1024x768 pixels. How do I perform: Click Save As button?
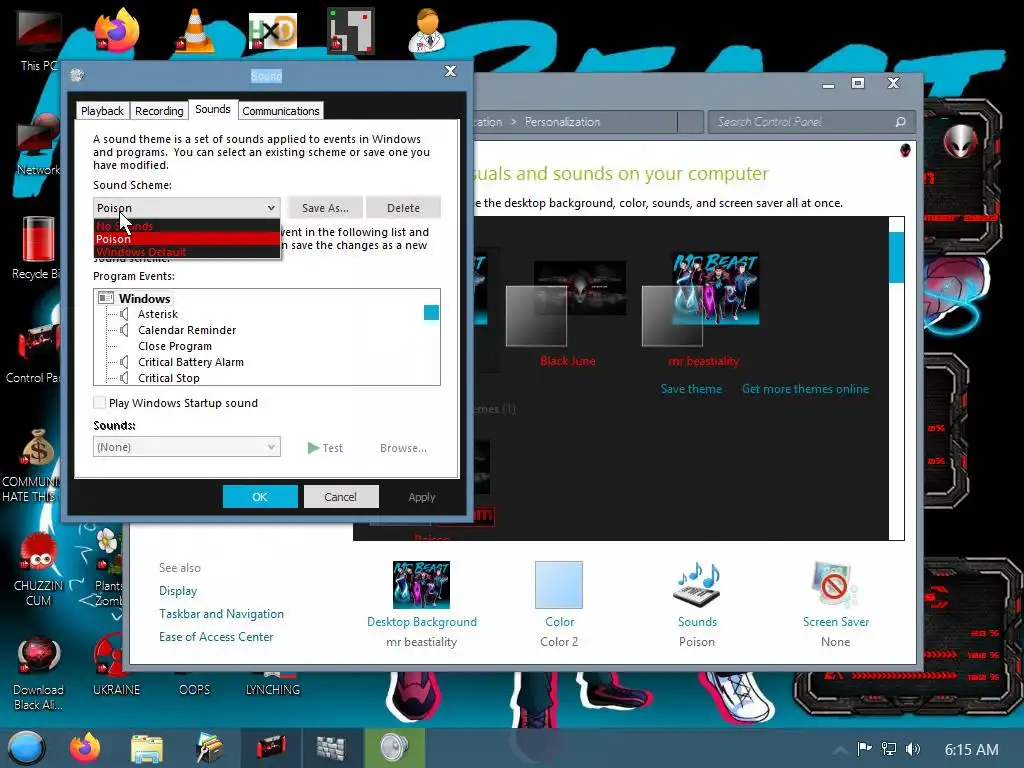325,208
